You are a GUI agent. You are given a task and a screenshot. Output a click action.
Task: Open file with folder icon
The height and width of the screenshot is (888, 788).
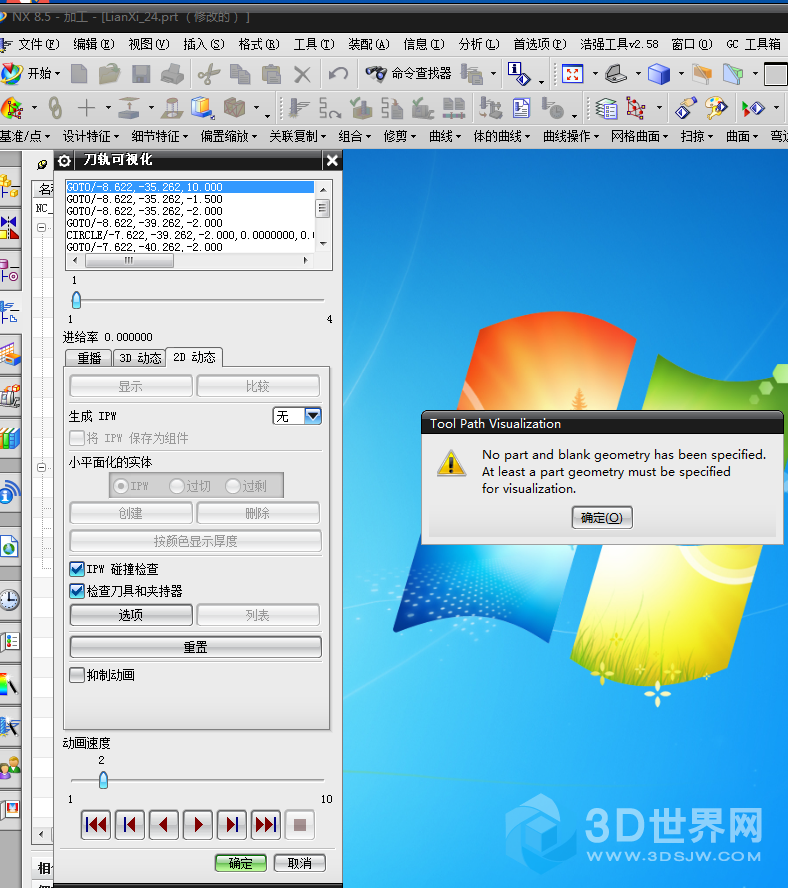[x=109, y=74]
